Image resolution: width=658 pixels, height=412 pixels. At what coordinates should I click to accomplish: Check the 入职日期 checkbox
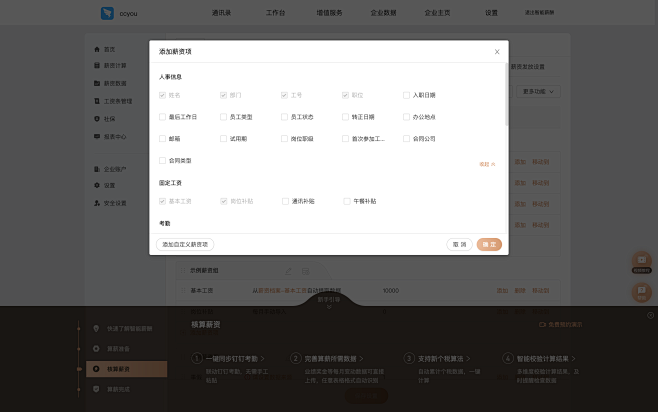click(x=406, y=95)
